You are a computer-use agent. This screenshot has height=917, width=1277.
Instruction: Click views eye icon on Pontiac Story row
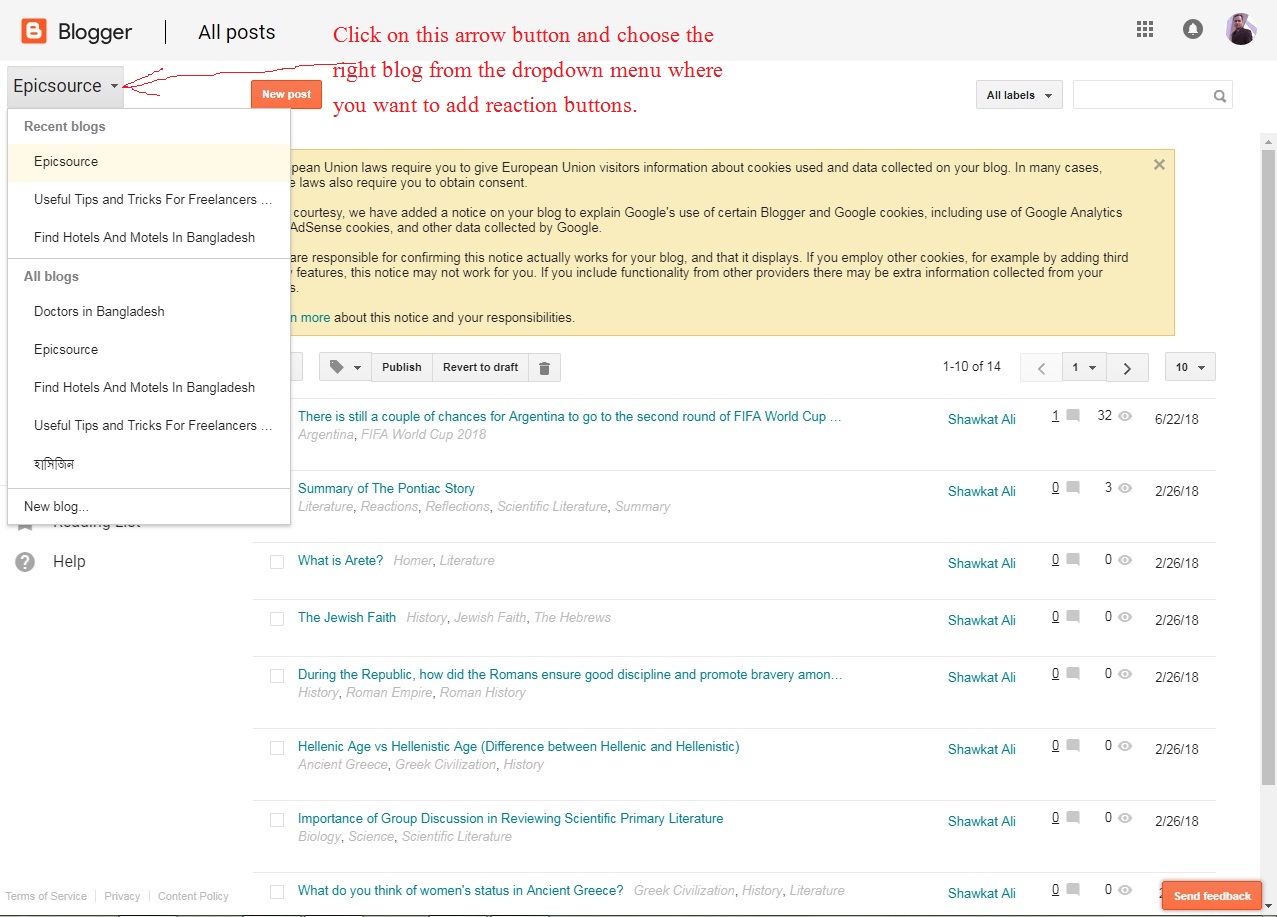1125,488
